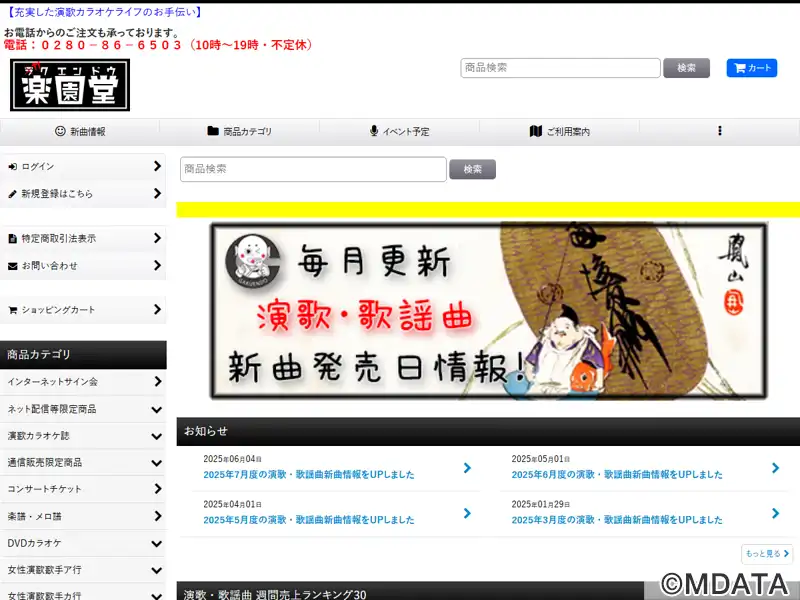Open the 2025年6月度 新曲情報 notice link
The image size is (800, 600).
tap(617, 474)
